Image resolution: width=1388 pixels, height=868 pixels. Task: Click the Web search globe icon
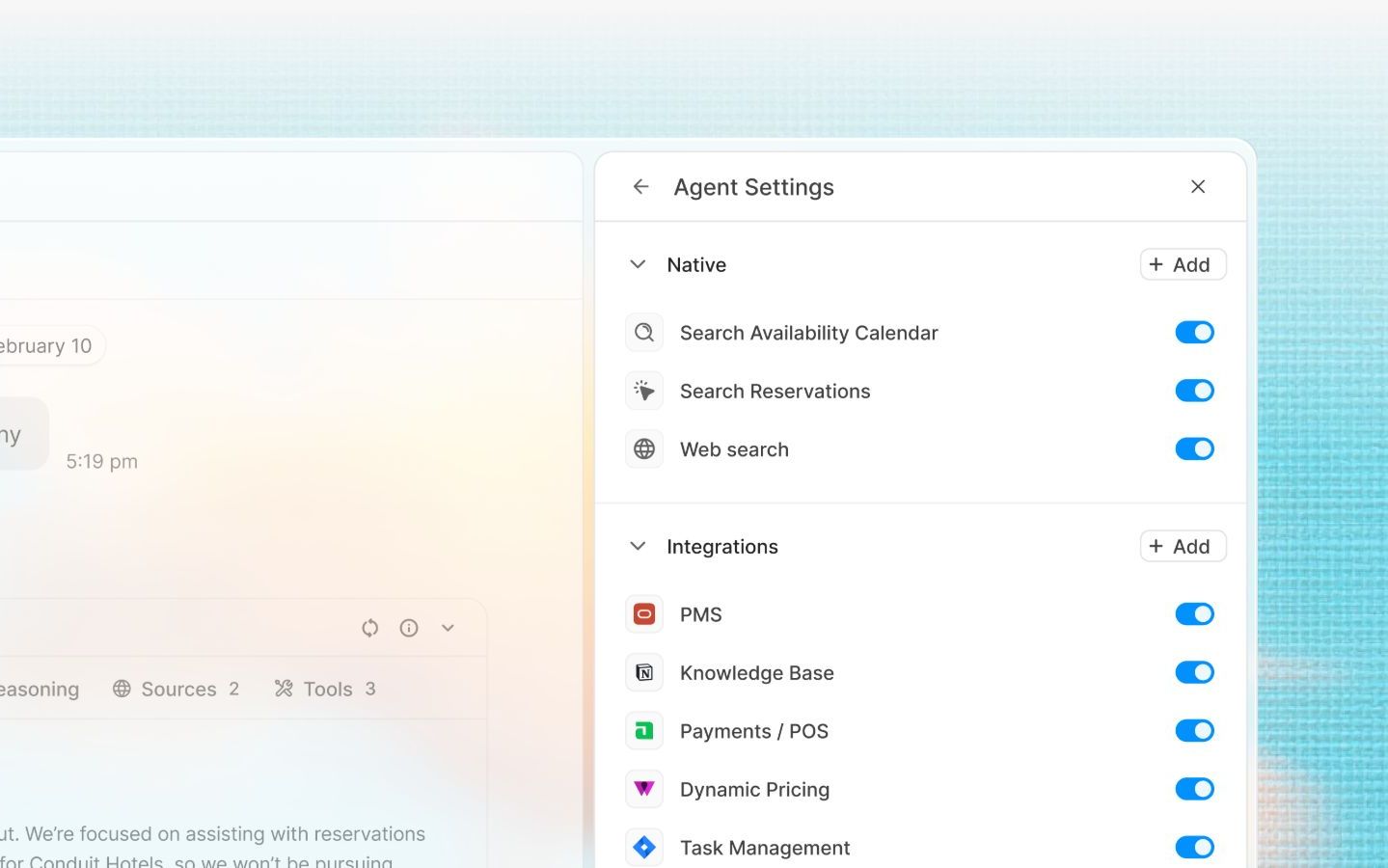[x=644, y=449]
